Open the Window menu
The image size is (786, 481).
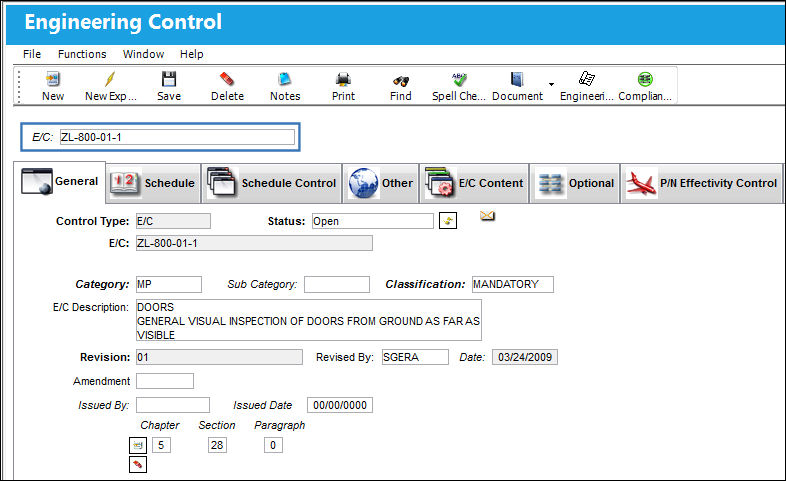coord(143,54)
